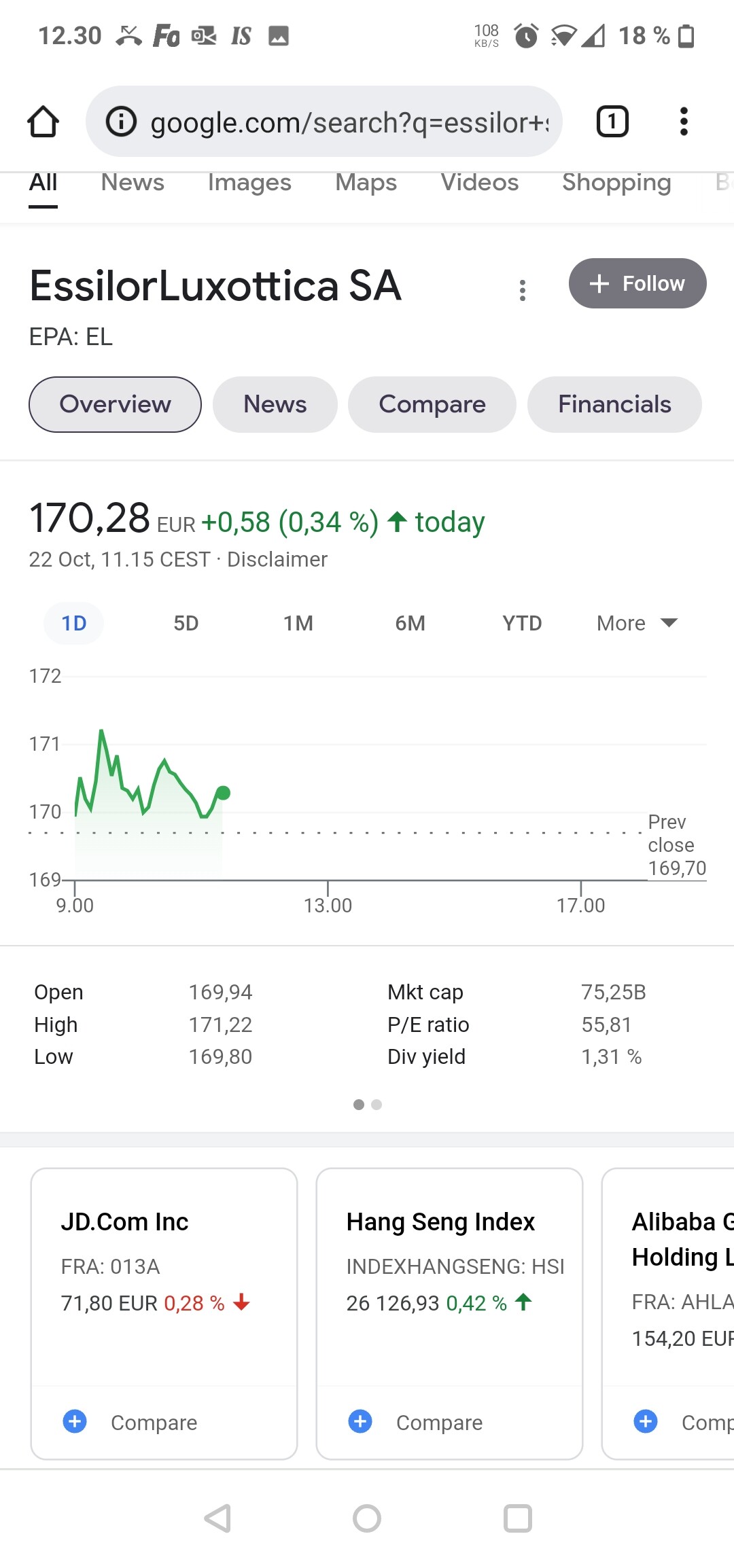Open the Financials tab chip

point(614,404)
